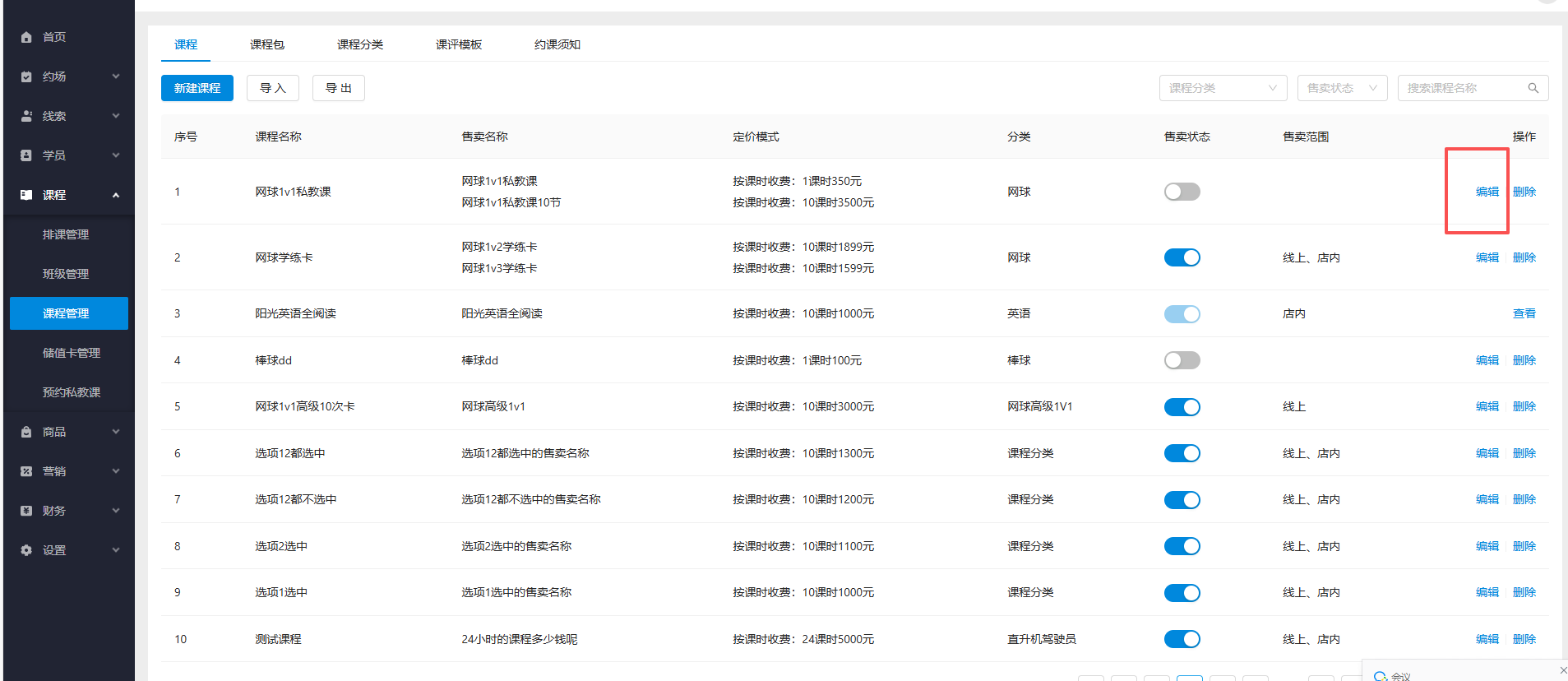Click 编辑 for 选项12都选中 row
1568x681 pixels.
[1487, 453]
